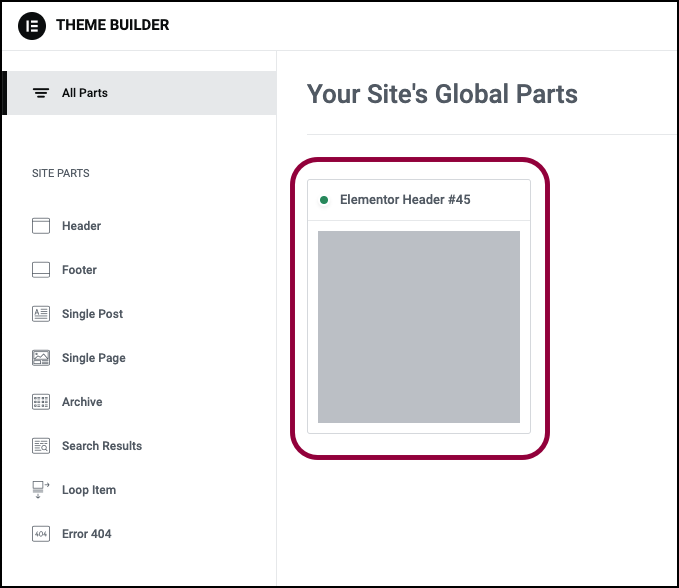
Task: Show Archive templates
Action: pos(82,402)
